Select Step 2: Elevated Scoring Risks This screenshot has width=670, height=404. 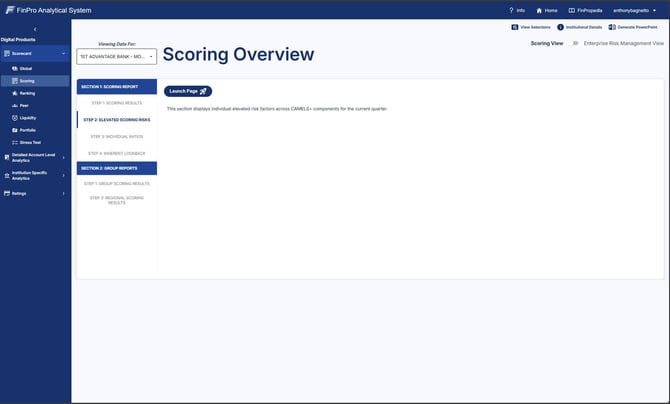pyautogui.click(x=117, y=120)
